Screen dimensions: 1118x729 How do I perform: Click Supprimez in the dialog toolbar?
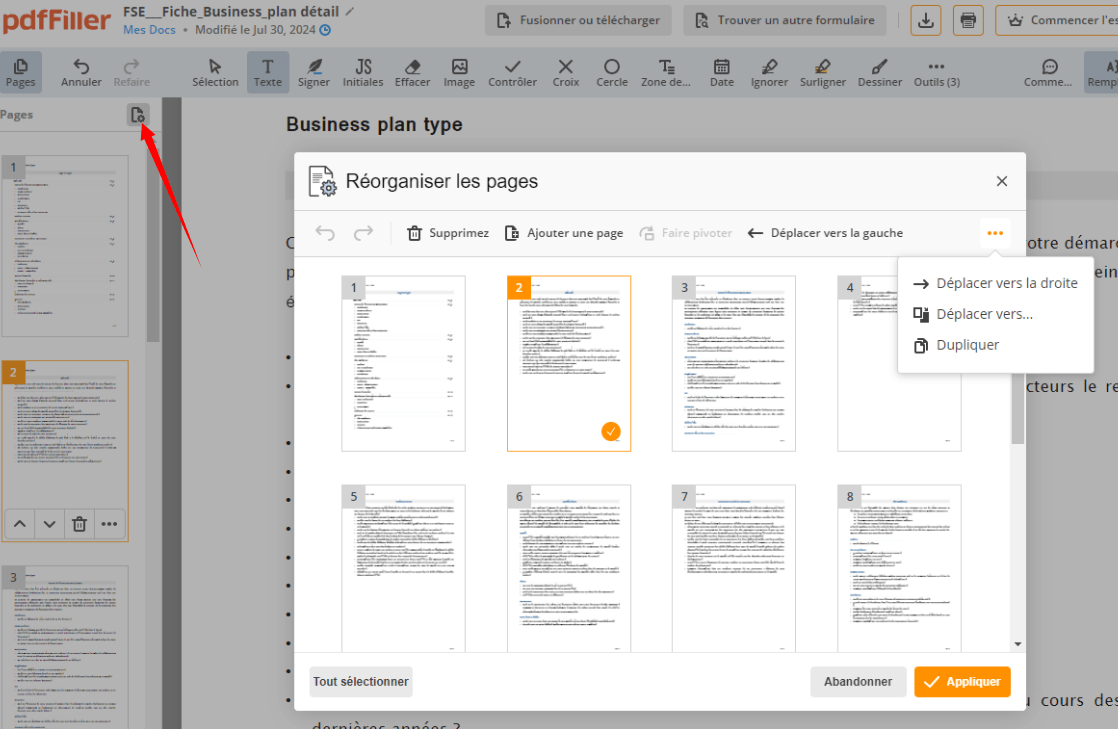[448, 233]
